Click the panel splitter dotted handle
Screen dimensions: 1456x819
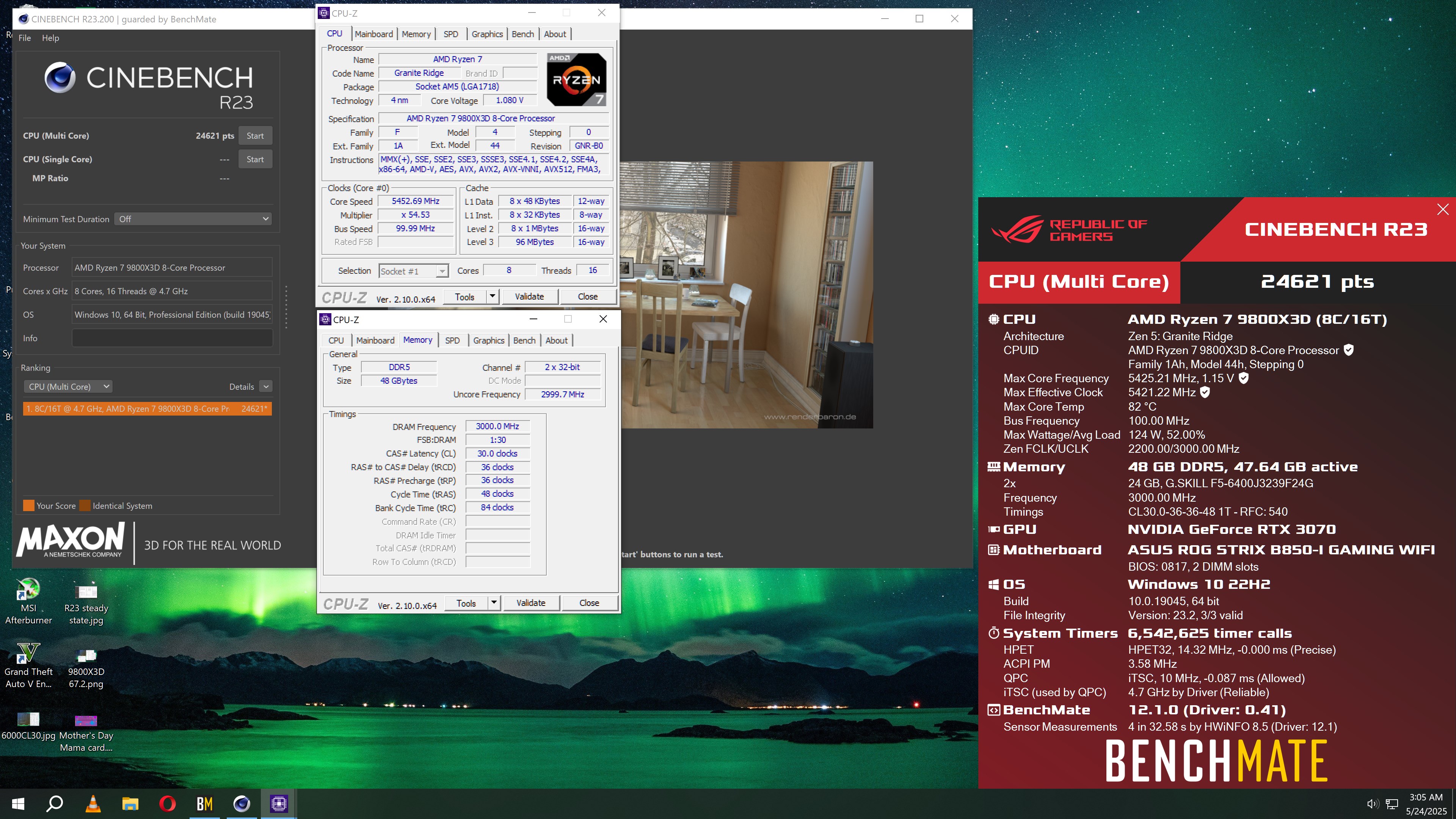[x=286, y=307]
